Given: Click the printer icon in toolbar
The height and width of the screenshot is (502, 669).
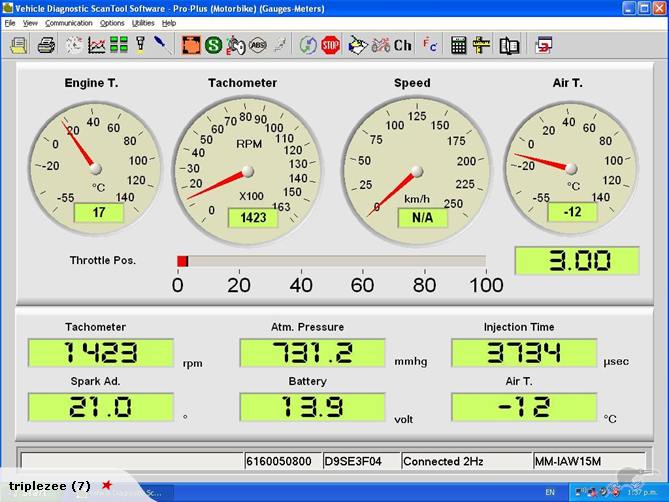Looking at the screenshot, I should [47, 45].
